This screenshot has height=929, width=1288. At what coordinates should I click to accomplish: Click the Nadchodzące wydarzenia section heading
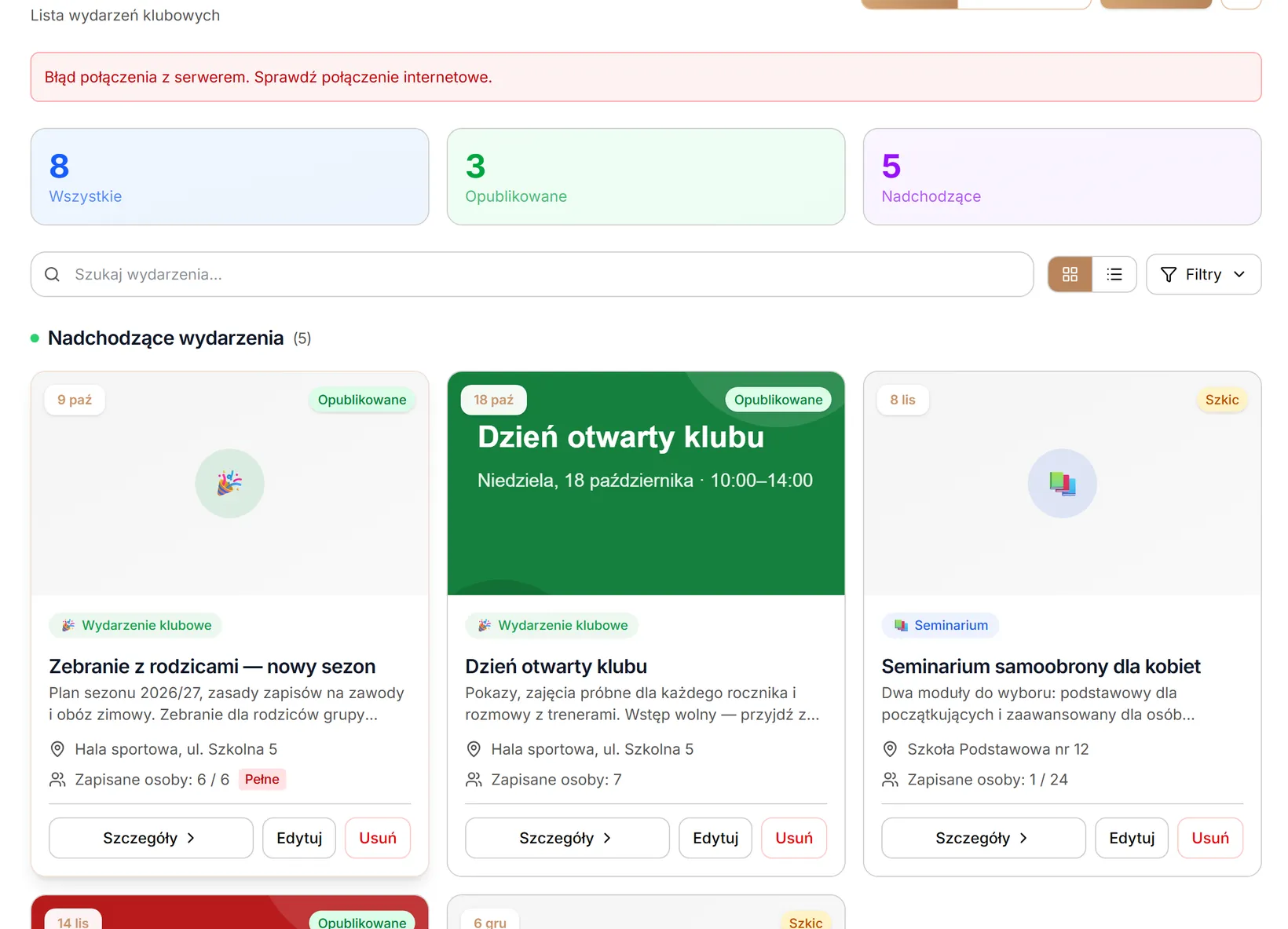click(x=166, y=338)
